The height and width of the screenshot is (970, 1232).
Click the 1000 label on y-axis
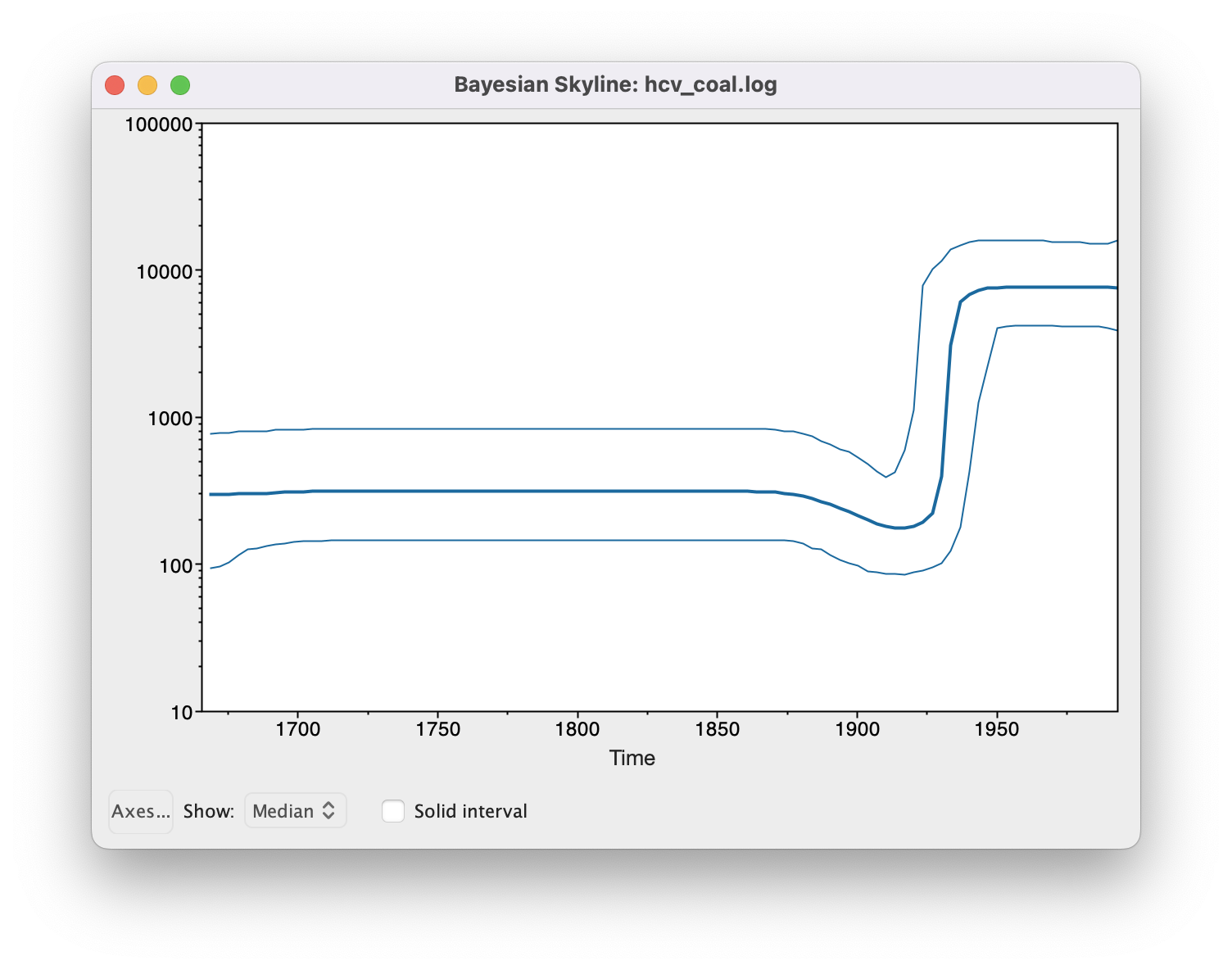click(170, 419)
